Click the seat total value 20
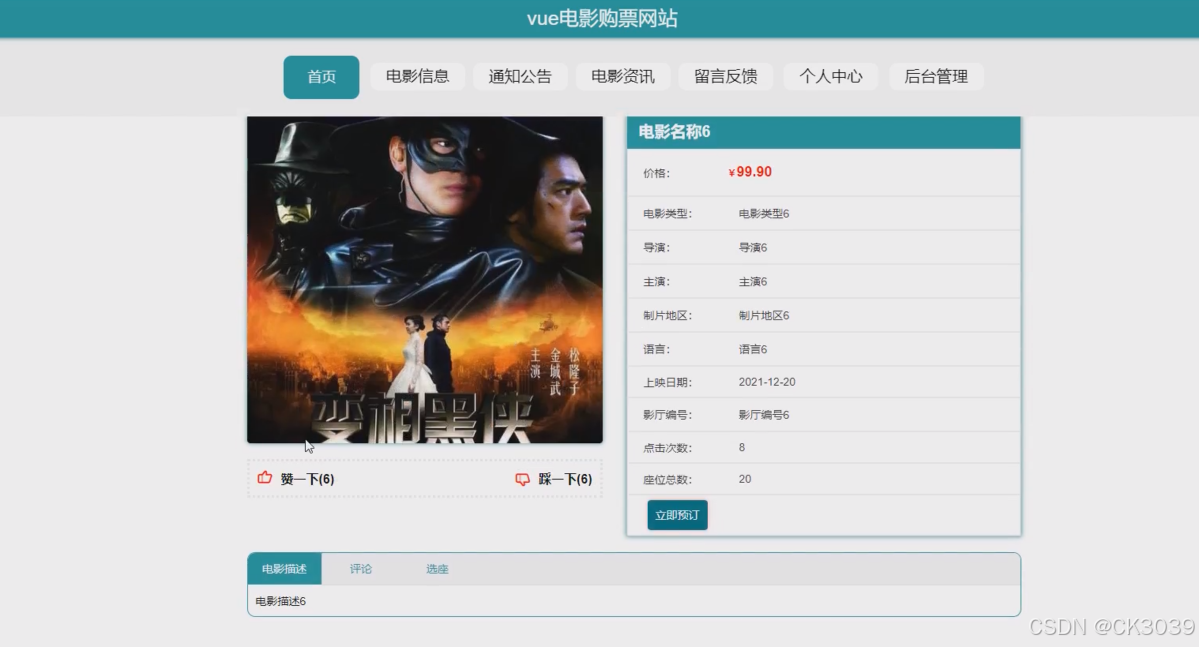Screen dimensions: 1199x647 [x=745, y=479]
